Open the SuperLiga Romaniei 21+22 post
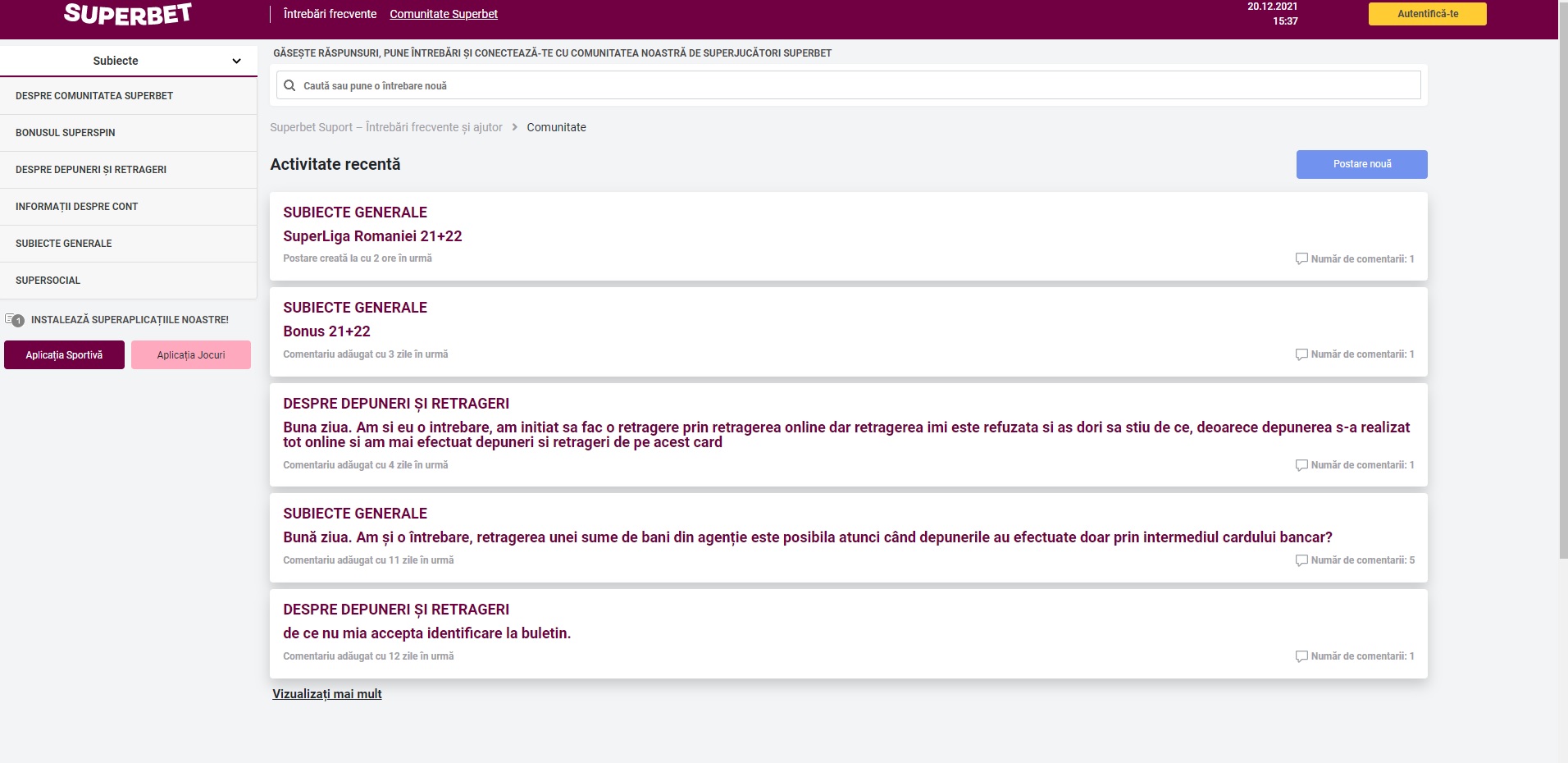 click(372, 236)
